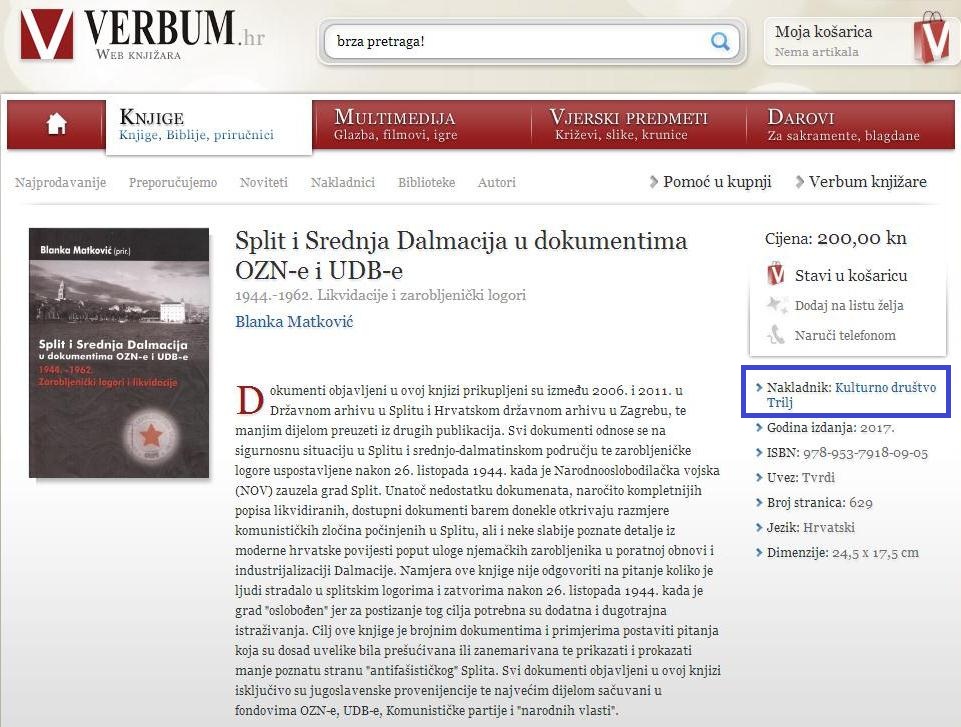The height and width of the screenshot is (727, 961).
Task: Open the Najprodavanije submenu item
Action: point(60,183)
